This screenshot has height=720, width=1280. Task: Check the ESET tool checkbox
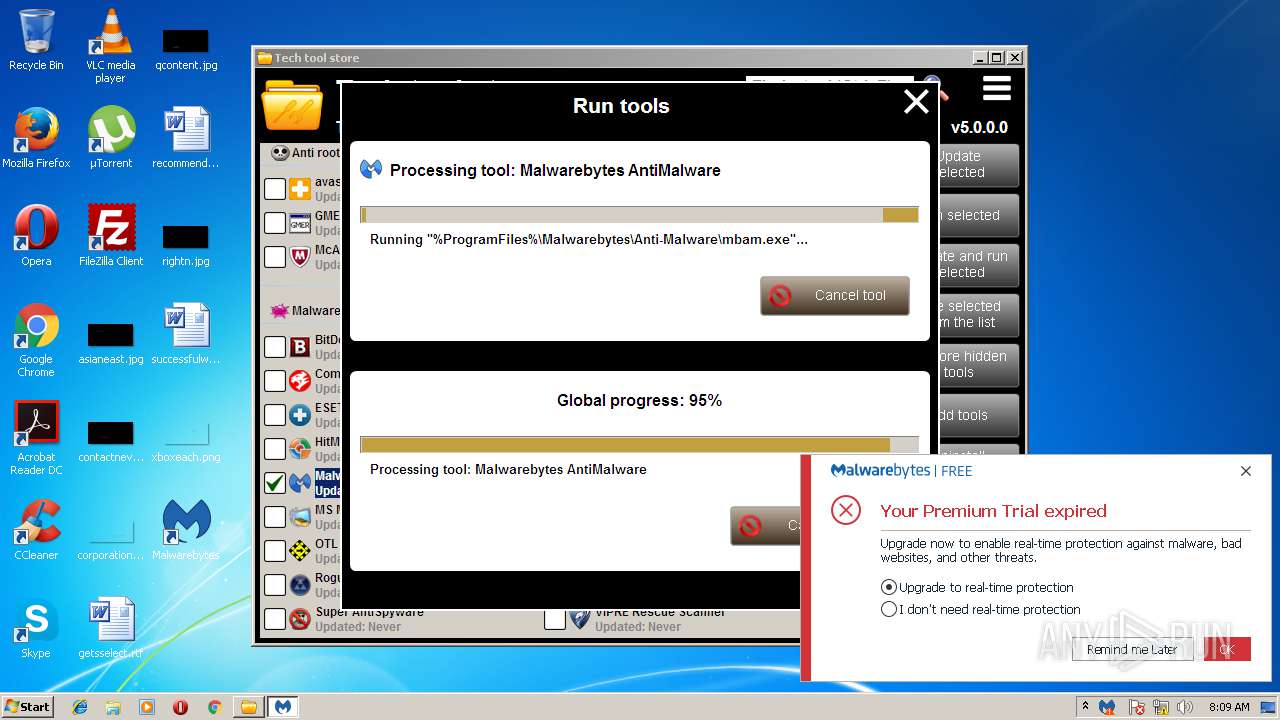point(275,415)
